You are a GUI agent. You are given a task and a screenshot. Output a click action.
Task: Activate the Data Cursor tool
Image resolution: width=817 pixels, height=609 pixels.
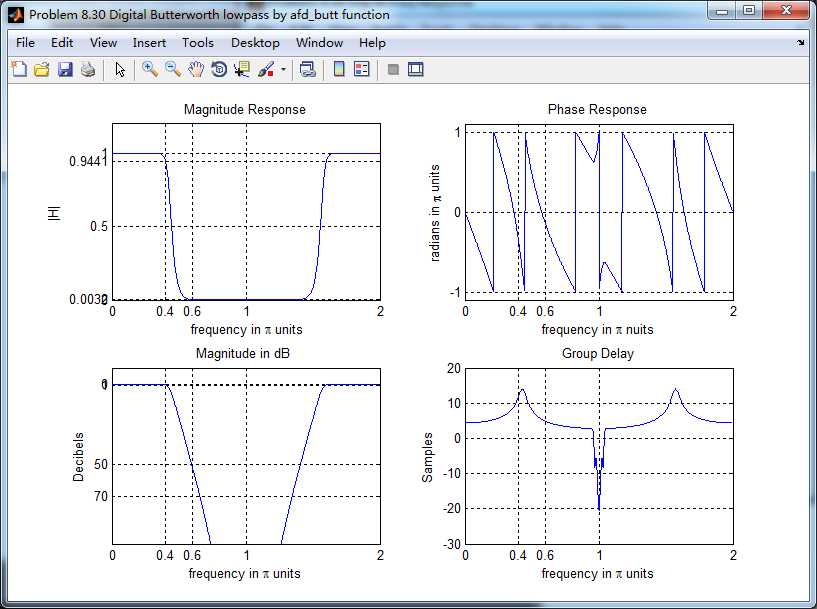coord(242,69)
